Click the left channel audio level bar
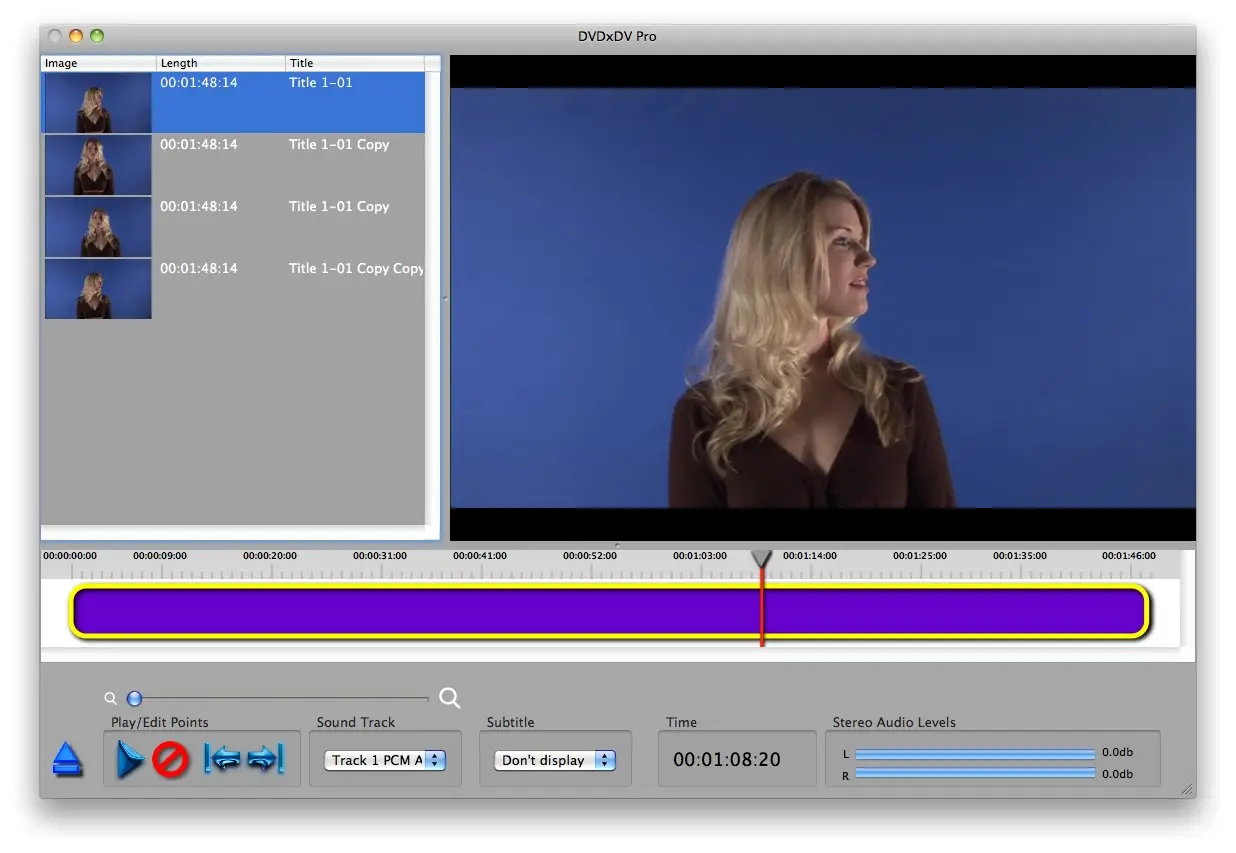The height and width of the screenshot is (853, 1236). point(975,753)
